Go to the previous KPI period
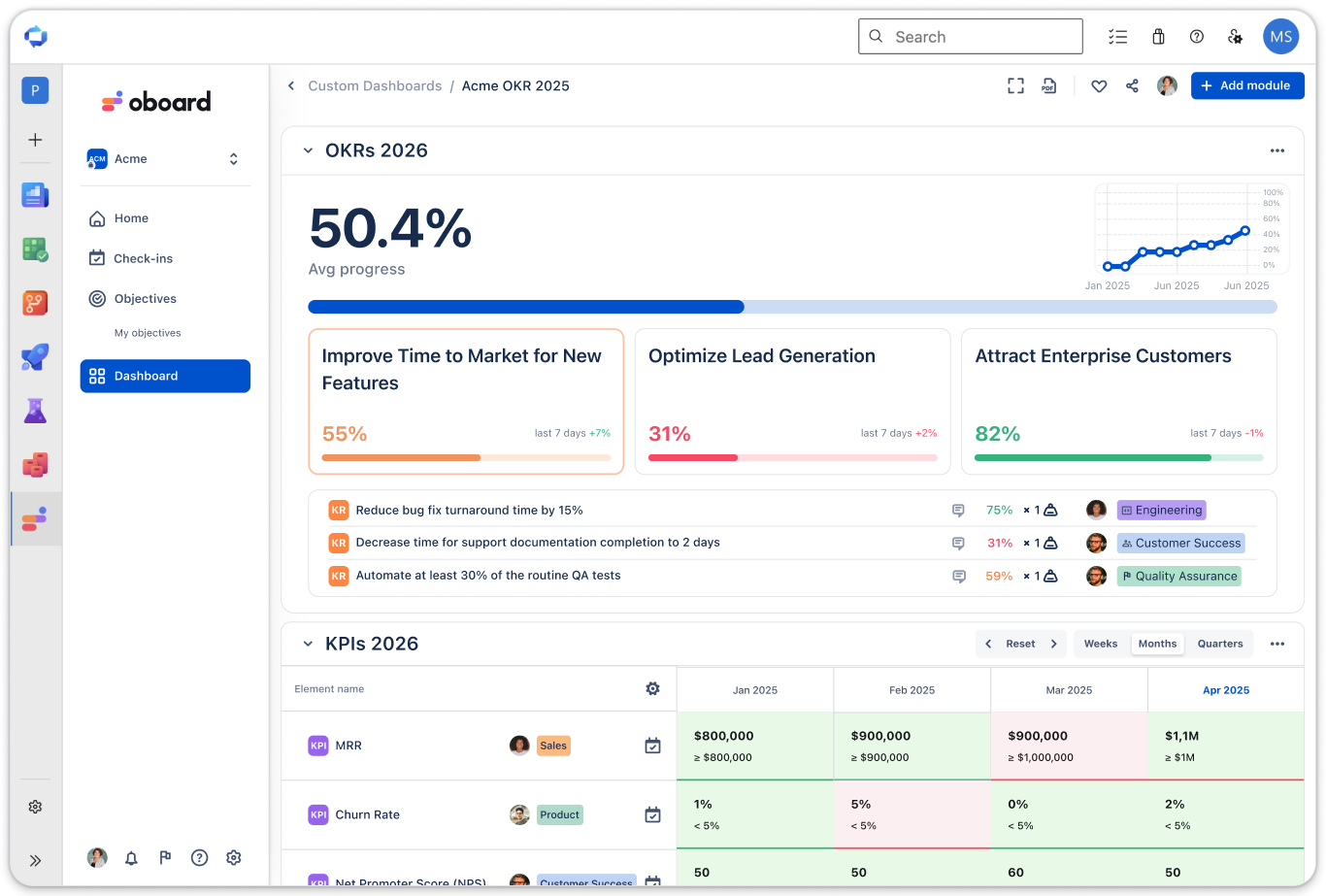The height and width of the screenshot is (896, 1326). click(988, 644)
